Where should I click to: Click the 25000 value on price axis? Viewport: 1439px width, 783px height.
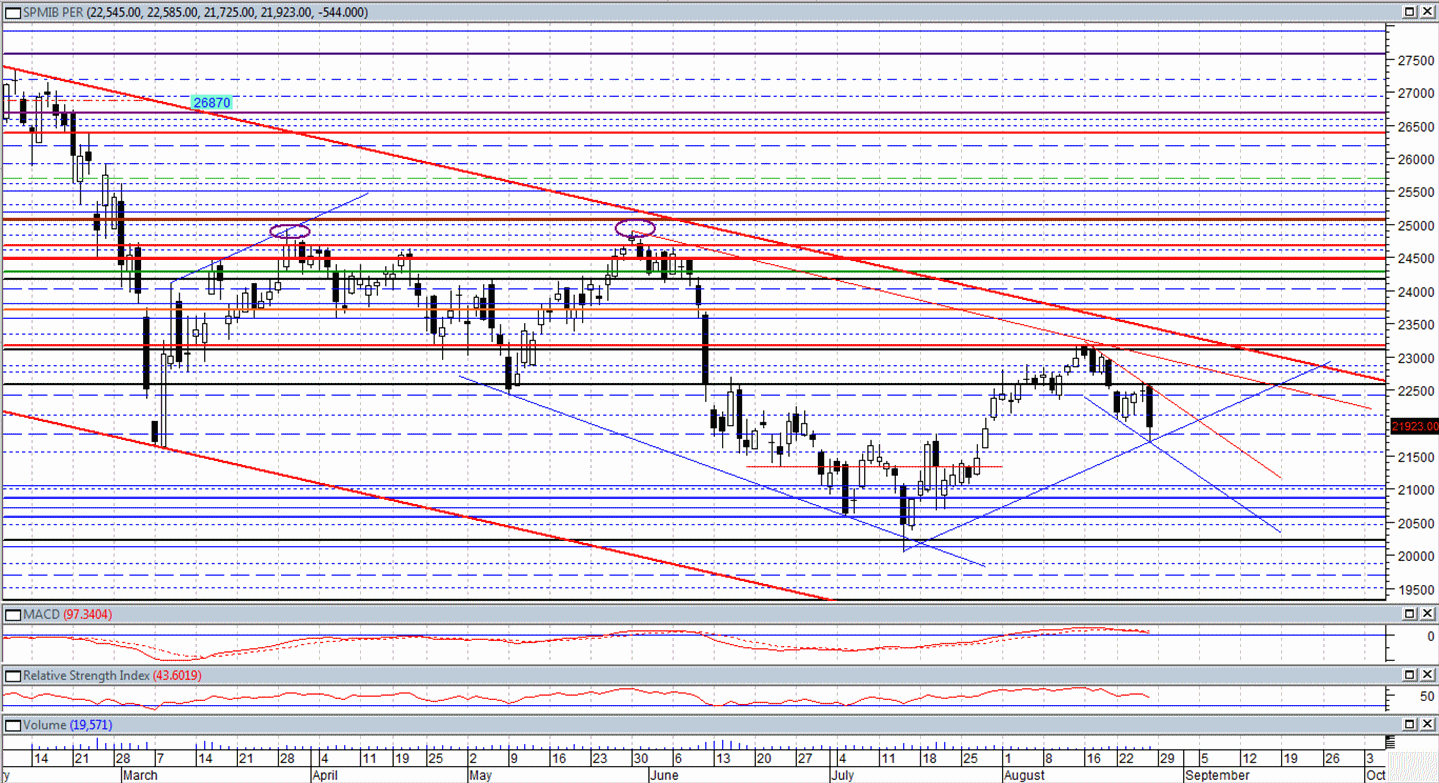(x=1414, y=226)
